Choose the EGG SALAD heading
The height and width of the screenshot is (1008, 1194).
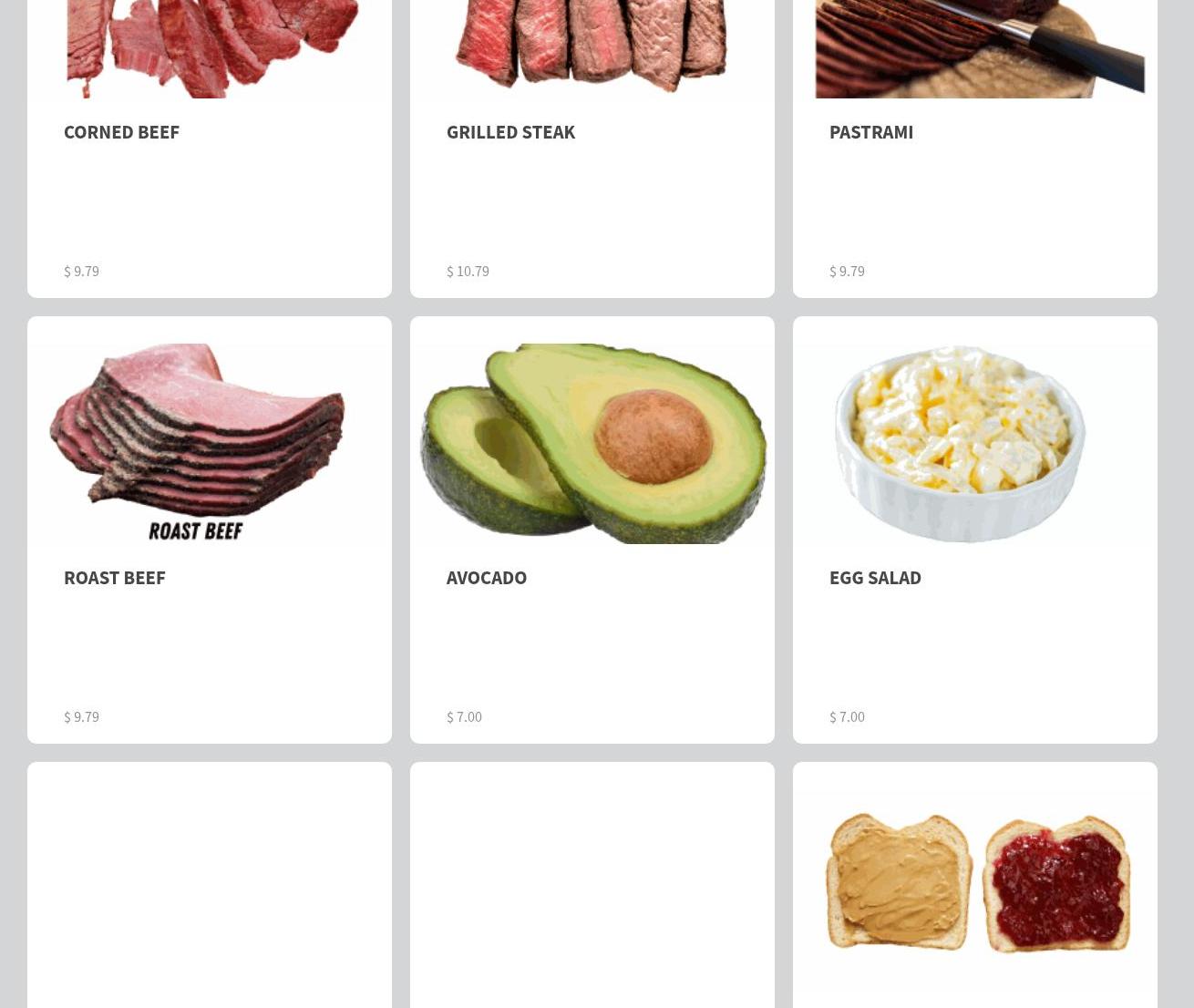[875, 578]
